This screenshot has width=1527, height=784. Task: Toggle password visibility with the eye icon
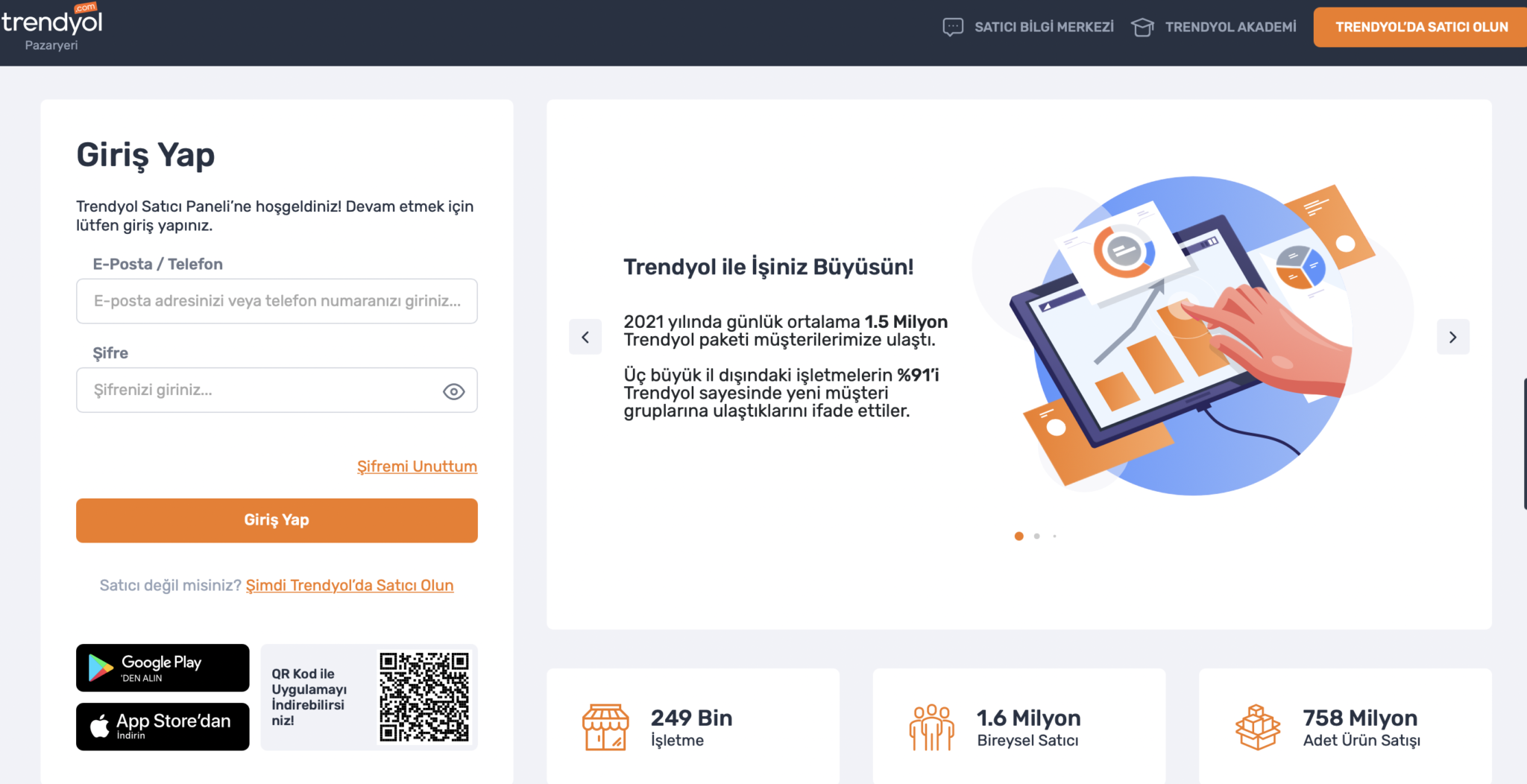point(453,390)
